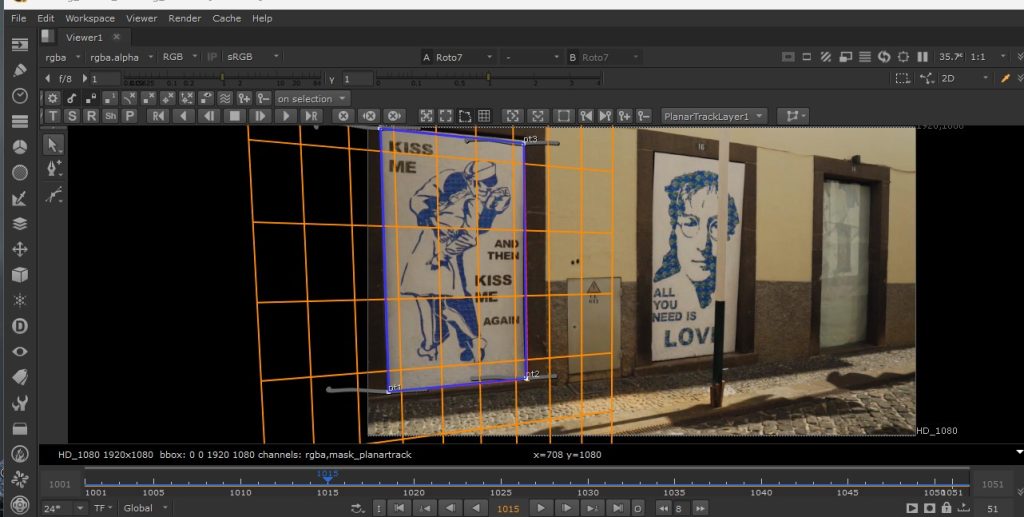Clear all tracking keyframes
Image resolution: width=1024 pixels, height=517 pixels.
[344, 116]
